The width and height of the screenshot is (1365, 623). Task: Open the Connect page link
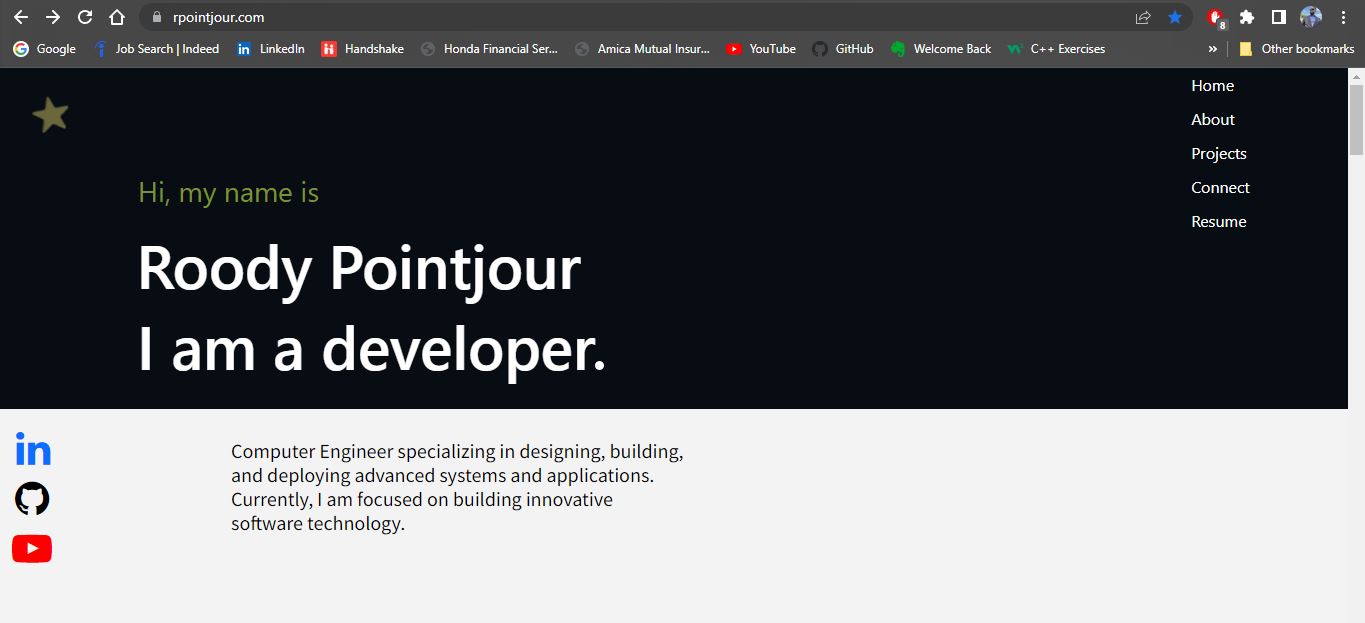[1220, 187]
